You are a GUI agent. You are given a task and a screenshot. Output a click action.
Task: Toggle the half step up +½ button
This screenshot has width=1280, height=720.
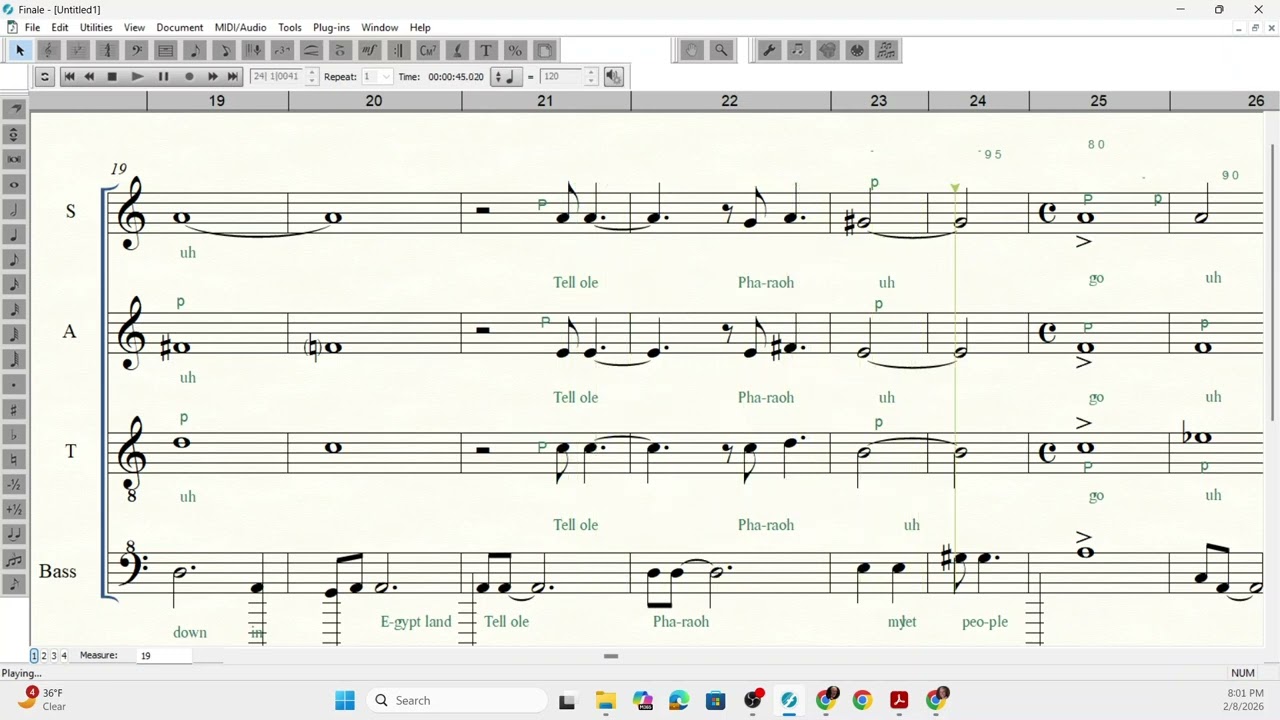14,509
